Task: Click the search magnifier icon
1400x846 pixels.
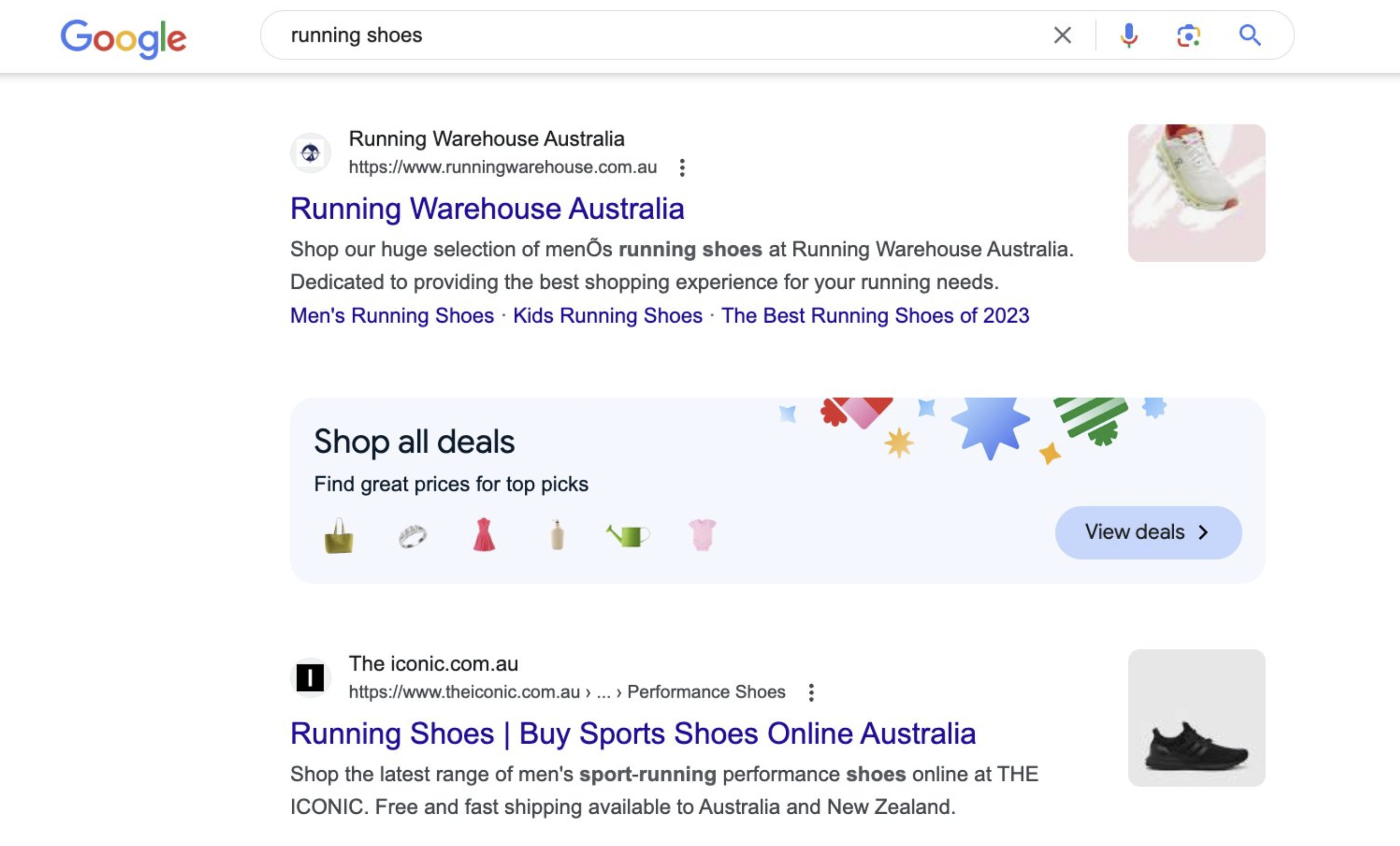Action: (x=1250, y=36)
